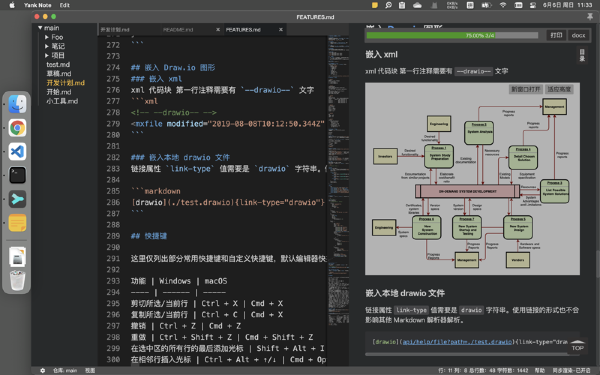The height and width of the screenshot is (375, 600).
Task: Open the Edit menu
Action: [65, 5]
